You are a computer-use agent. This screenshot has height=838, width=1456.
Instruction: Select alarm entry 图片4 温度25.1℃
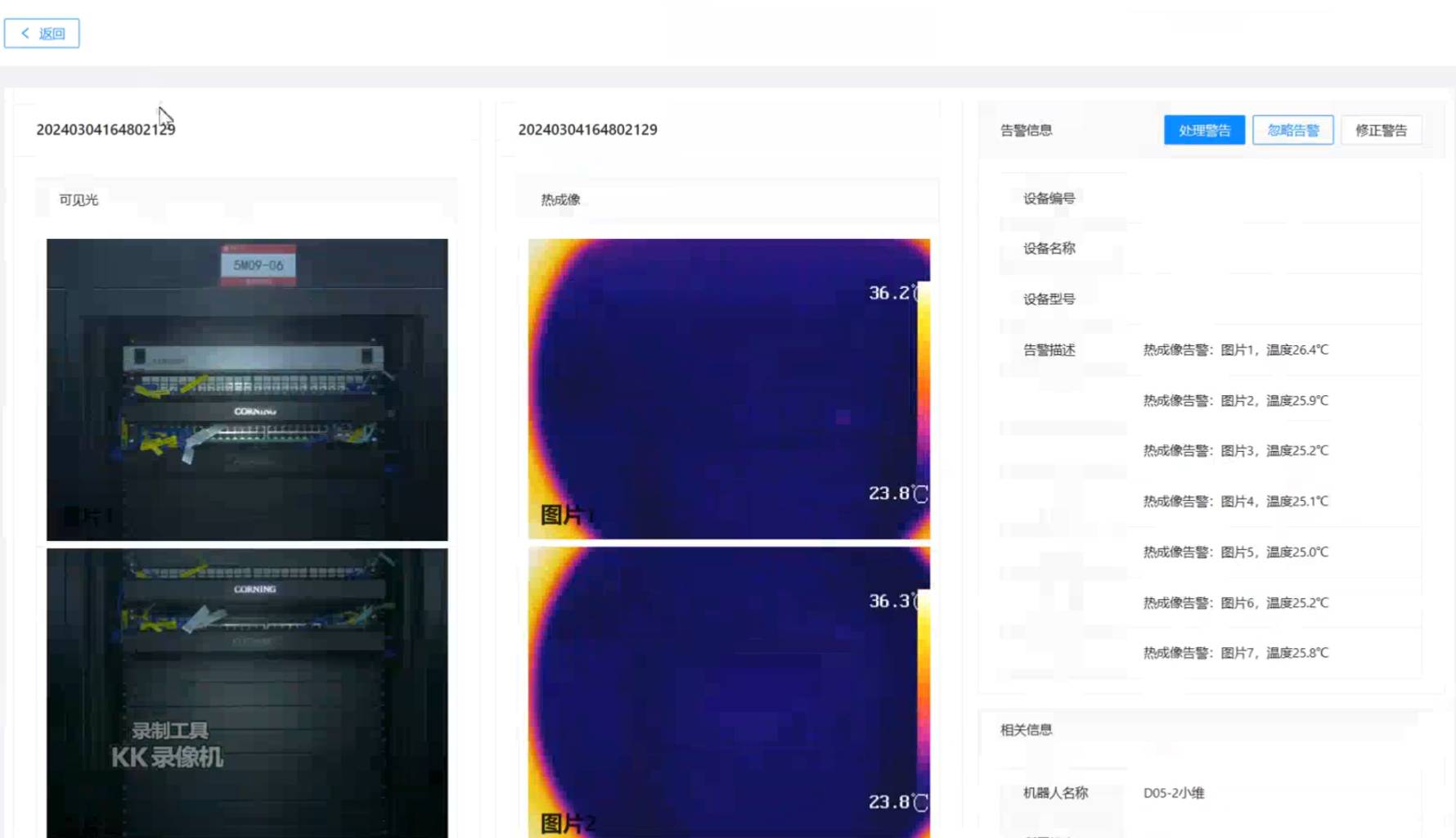click(1235, 502)
